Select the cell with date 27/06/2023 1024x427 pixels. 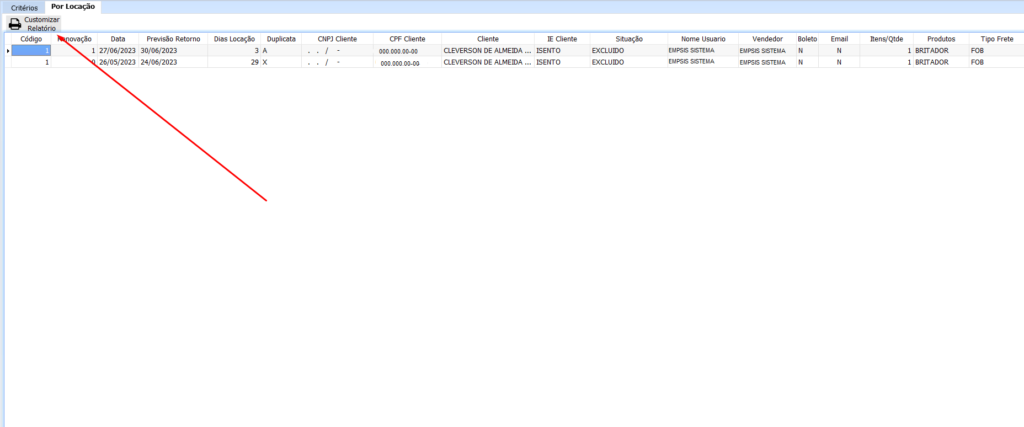[x=117, y=50]
